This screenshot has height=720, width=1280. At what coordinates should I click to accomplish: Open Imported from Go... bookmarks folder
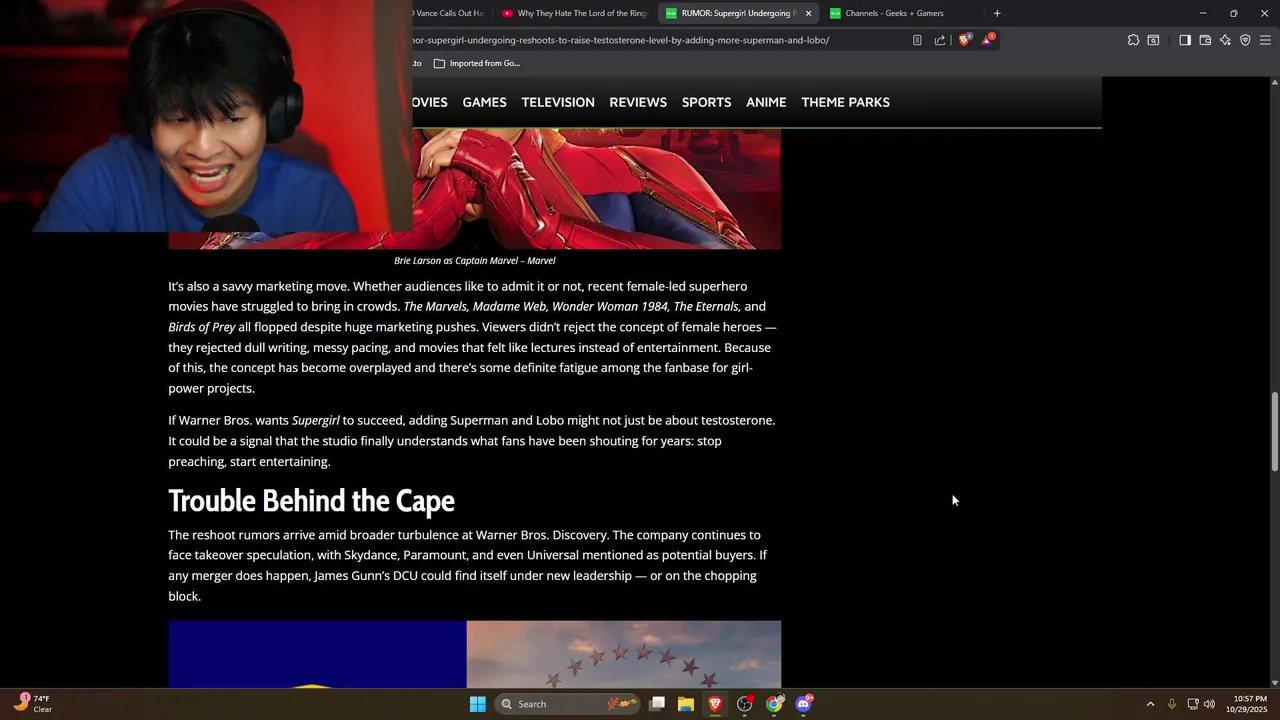point(477,63)
